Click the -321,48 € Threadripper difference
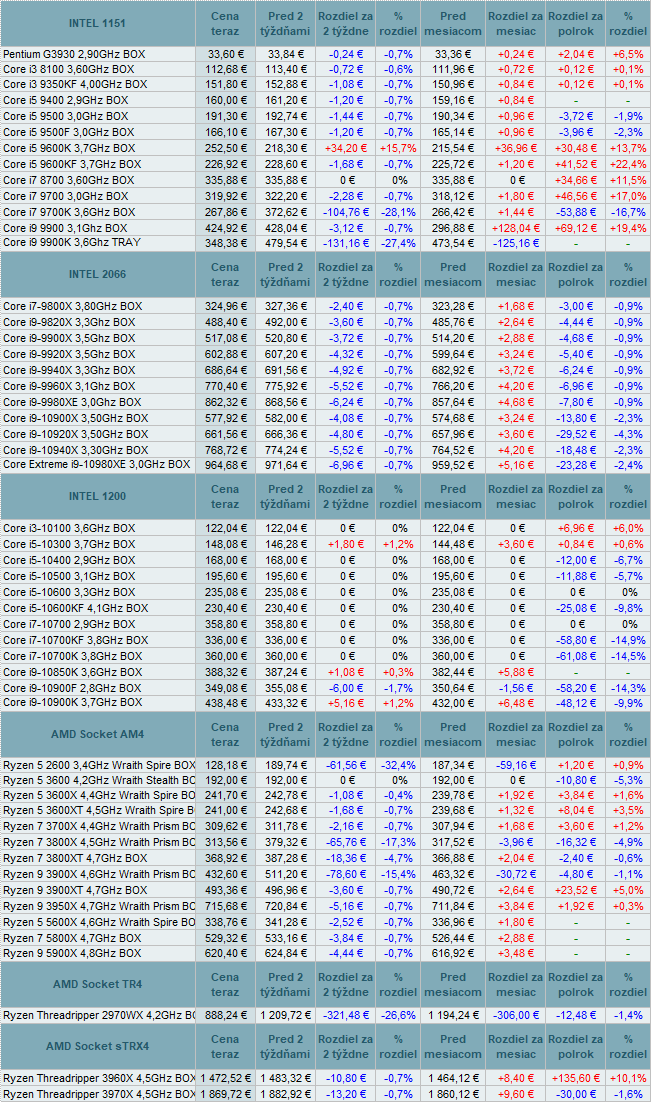This screenshot has width=651, height=1102. [x=345, y=1016]
